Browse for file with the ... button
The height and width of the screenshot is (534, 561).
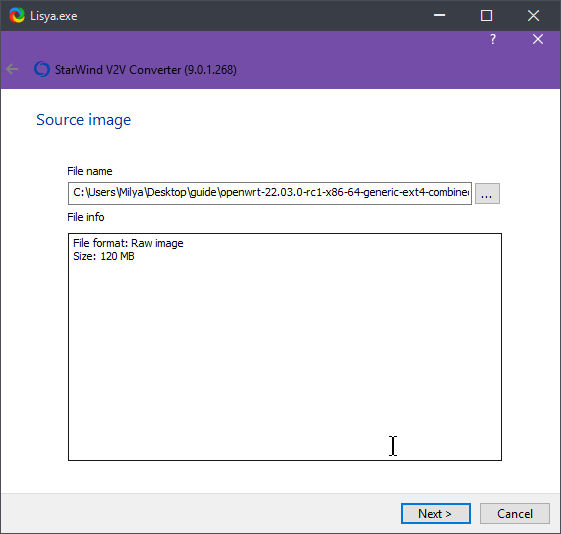click(487, 193)
